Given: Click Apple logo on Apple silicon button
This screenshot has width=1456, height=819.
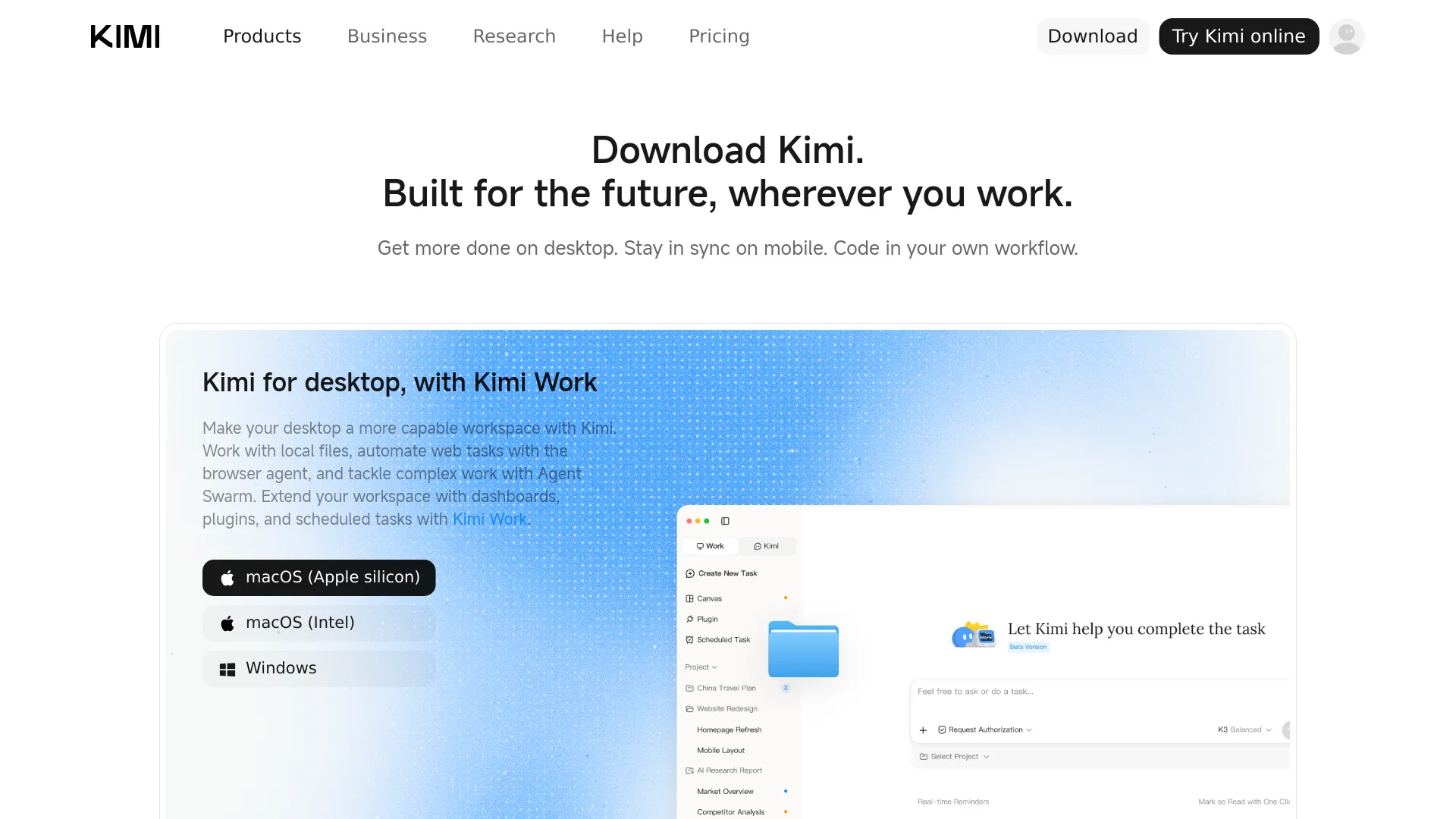Looking at the screenshot, I should pyautogui.click(x=227, y=578).
